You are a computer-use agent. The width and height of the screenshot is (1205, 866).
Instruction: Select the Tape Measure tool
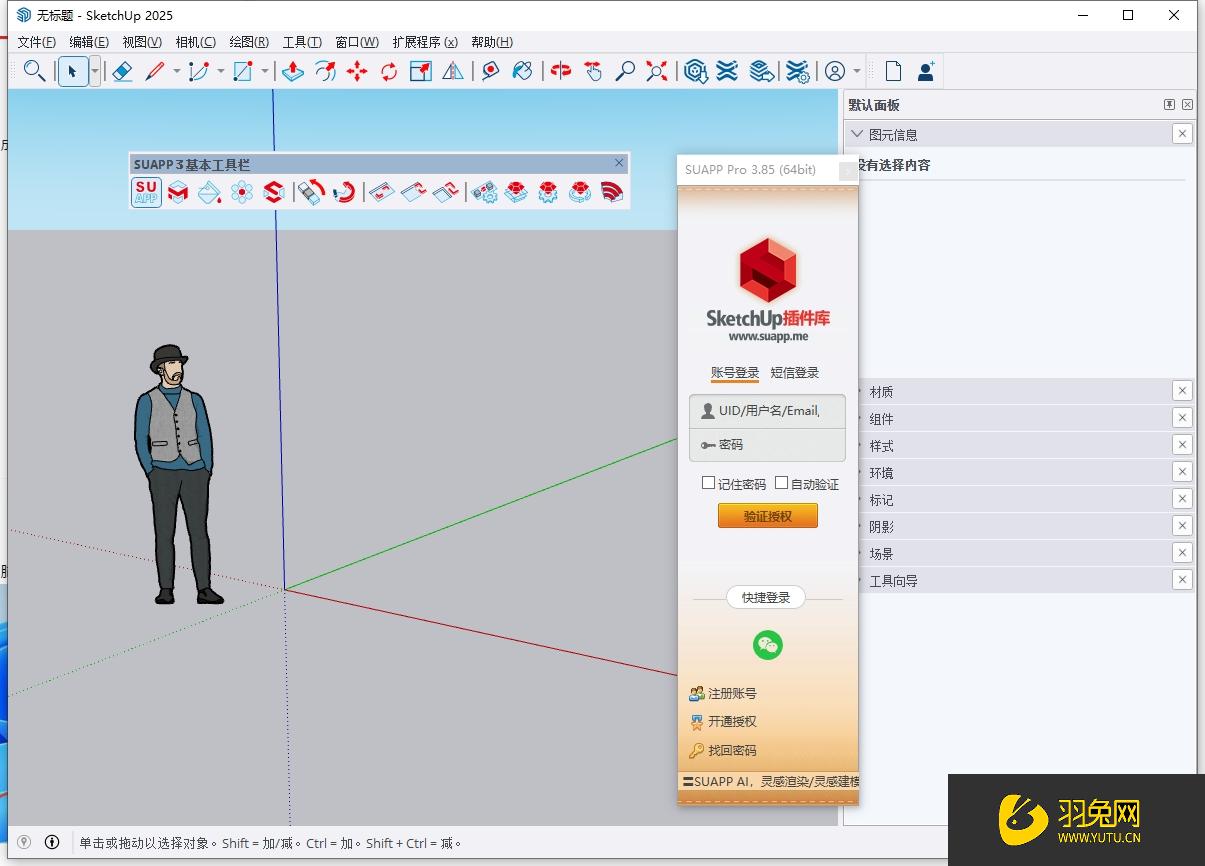[490, 71]
